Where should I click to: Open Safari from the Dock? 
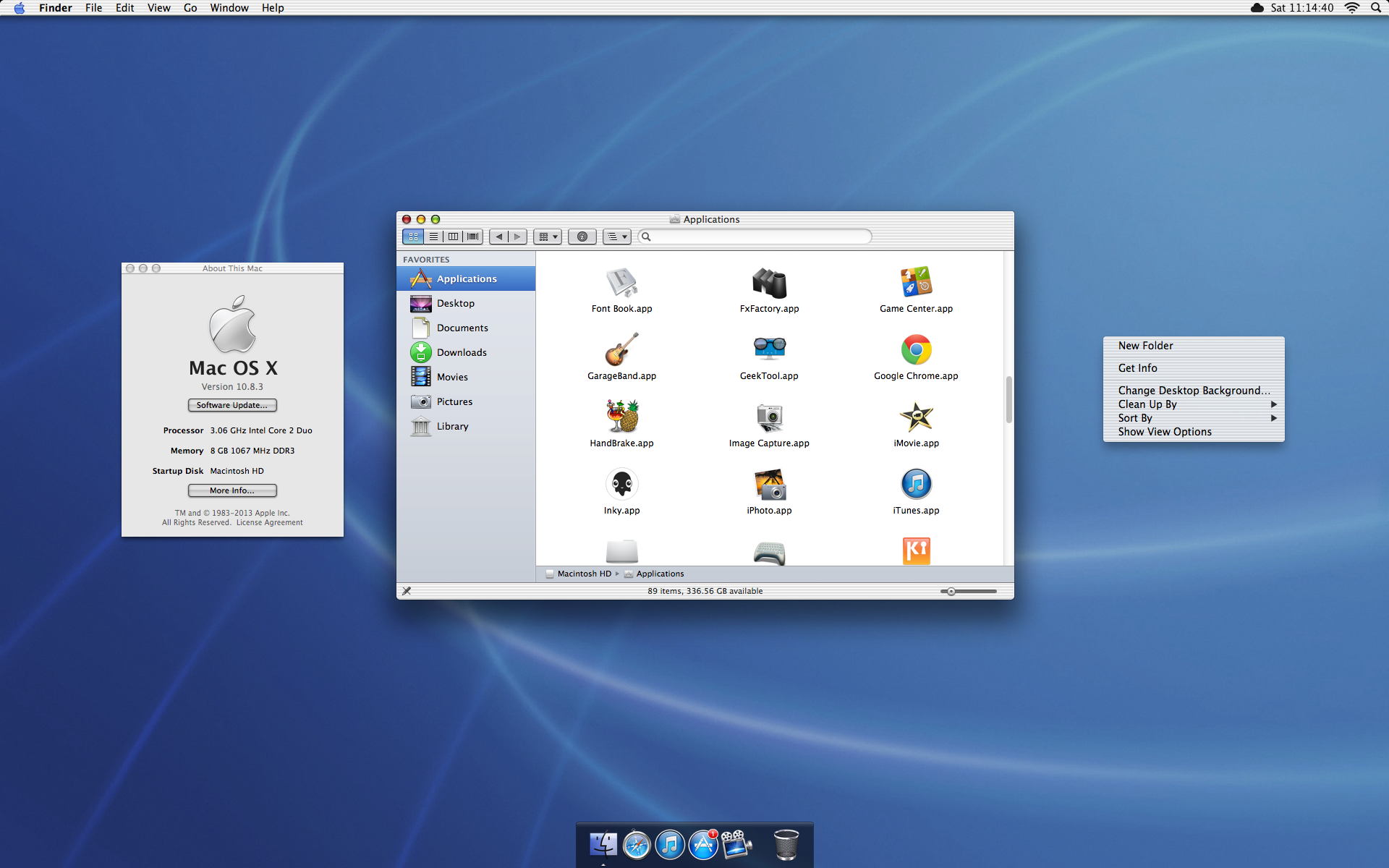(637, 844)
